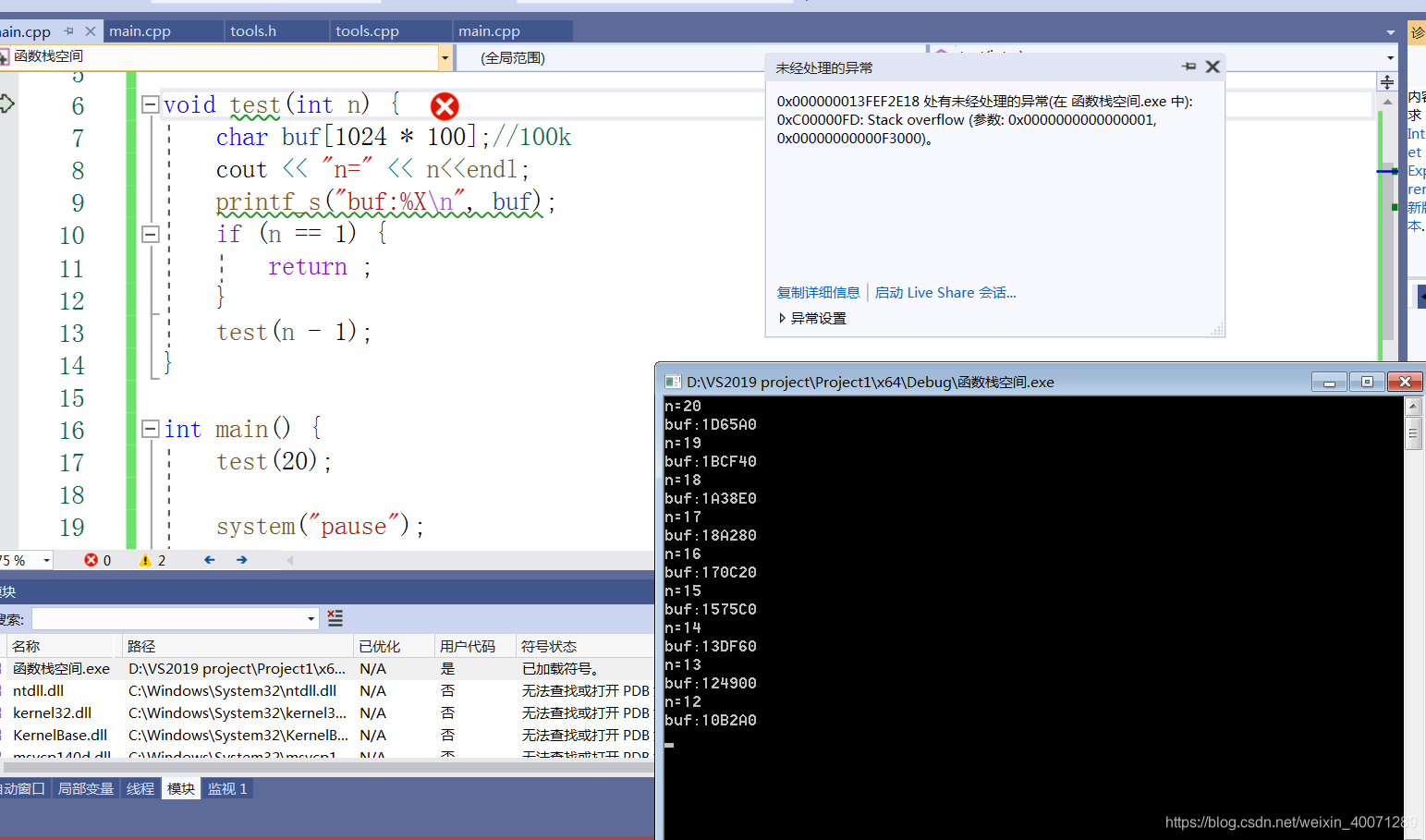Navigate backward with the left arrow
1426x840 pixels.
(210, 560)
